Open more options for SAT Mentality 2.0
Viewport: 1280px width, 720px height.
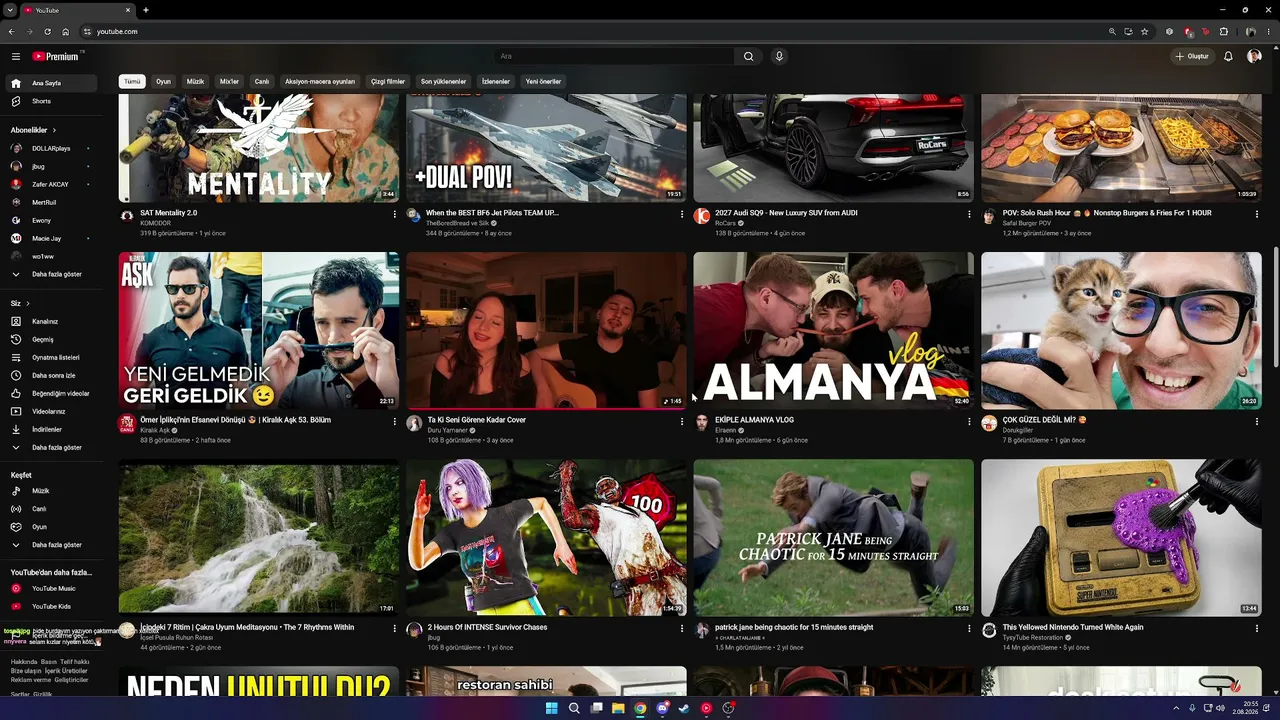coord(394,213)
